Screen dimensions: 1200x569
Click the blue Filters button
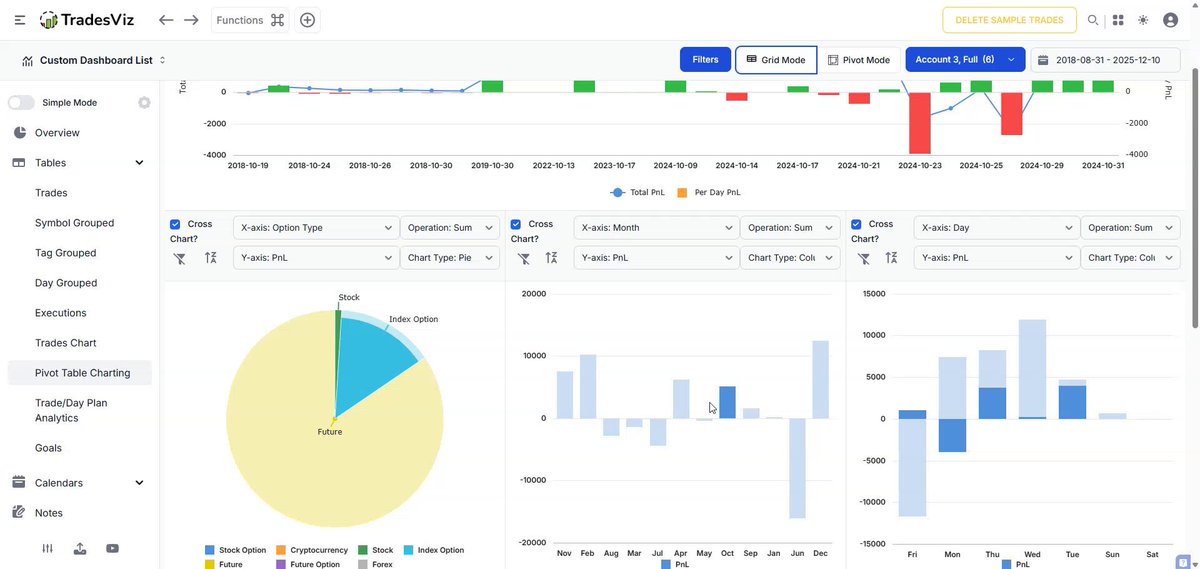(705, 60)
